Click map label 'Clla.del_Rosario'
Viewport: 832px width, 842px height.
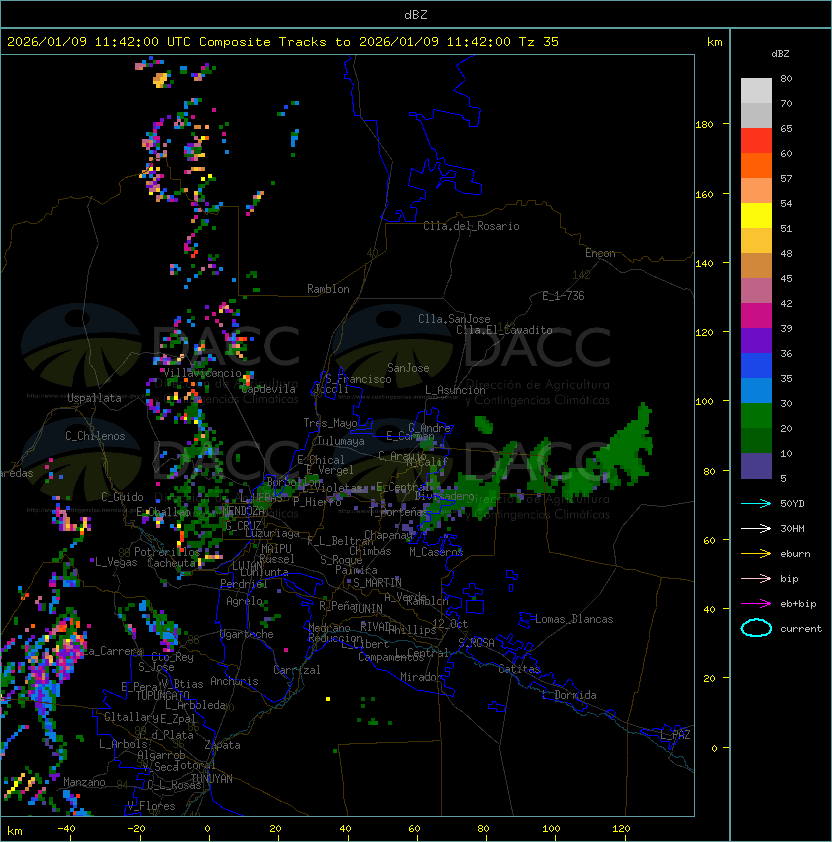[471, 226]
